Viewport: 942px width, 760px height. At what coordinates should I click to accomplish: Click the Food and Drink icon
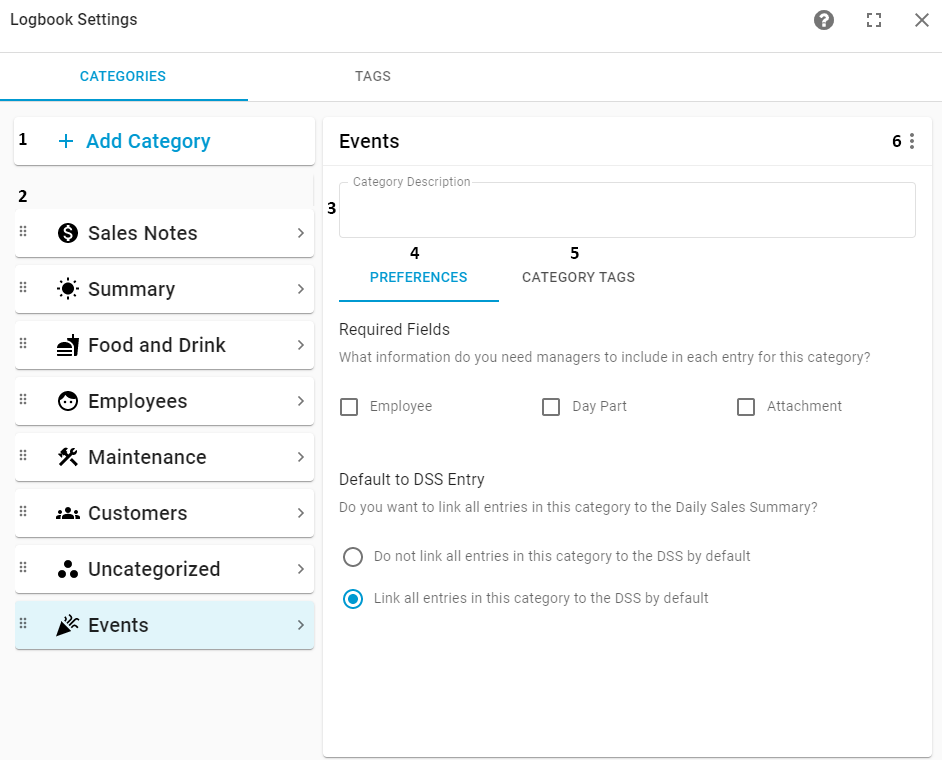(x=67, y=344)
